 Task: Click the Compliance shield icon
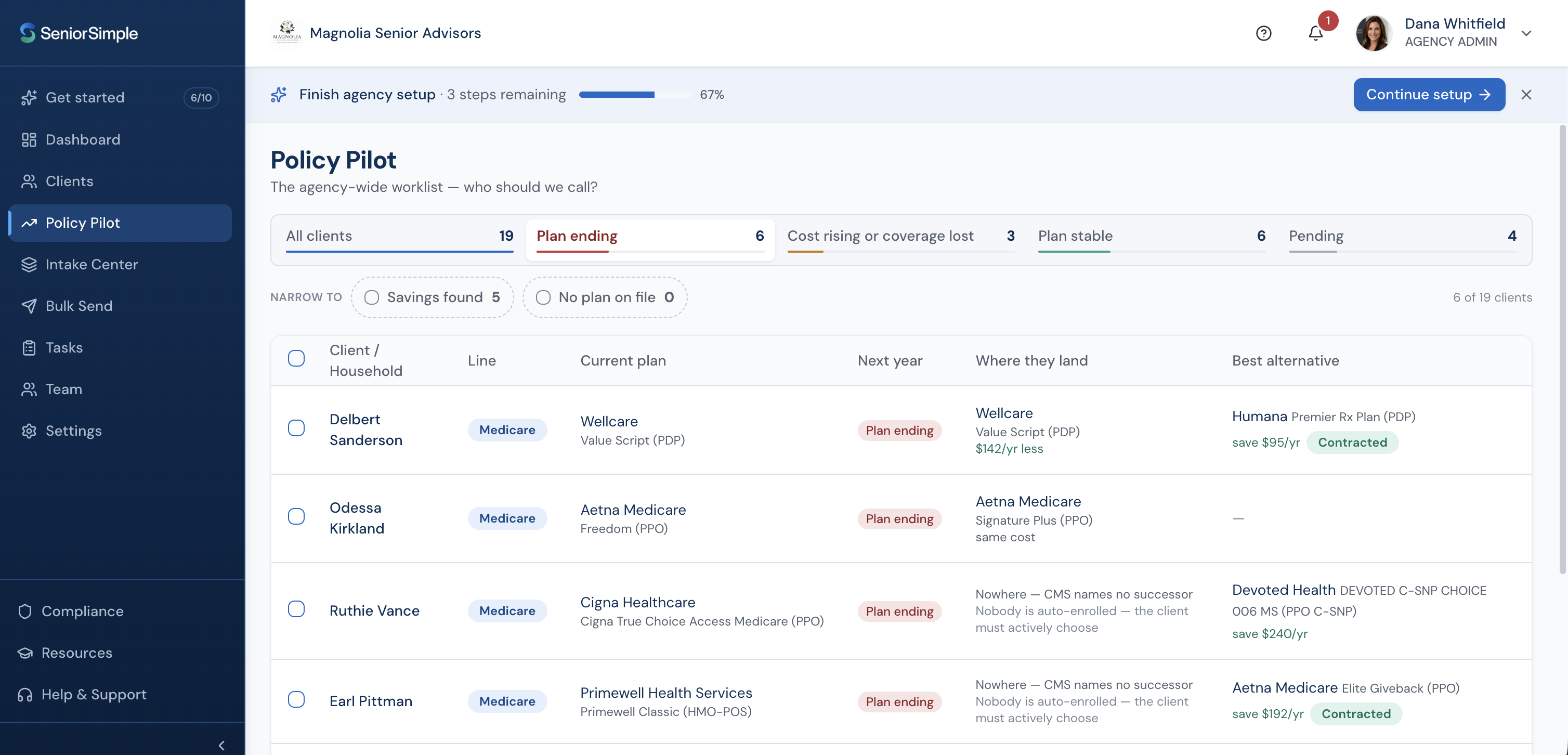point(25,611)
